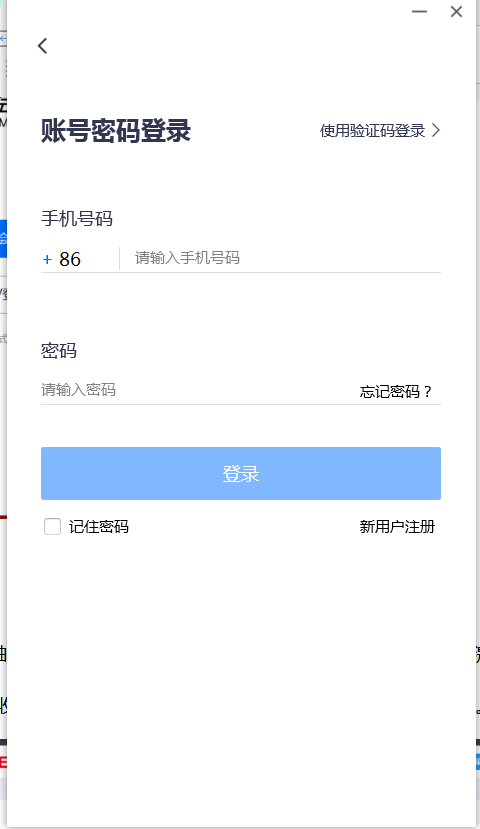Tick the 记住密码 checkbox
This screenshot has height=829, width=480.
pyautogui.click(x=52, y=527)
